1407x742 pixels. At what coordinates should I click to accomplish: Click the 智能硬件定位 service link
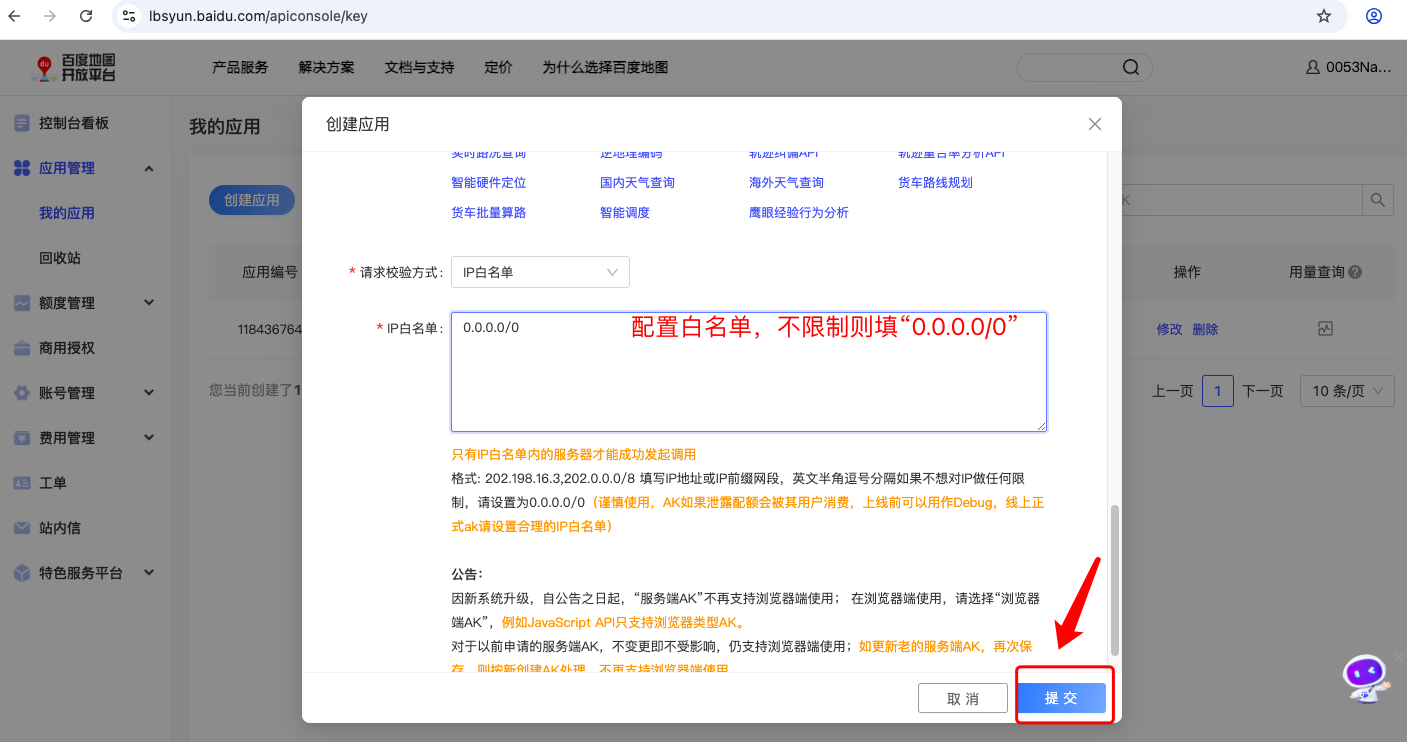coord(489,183)
